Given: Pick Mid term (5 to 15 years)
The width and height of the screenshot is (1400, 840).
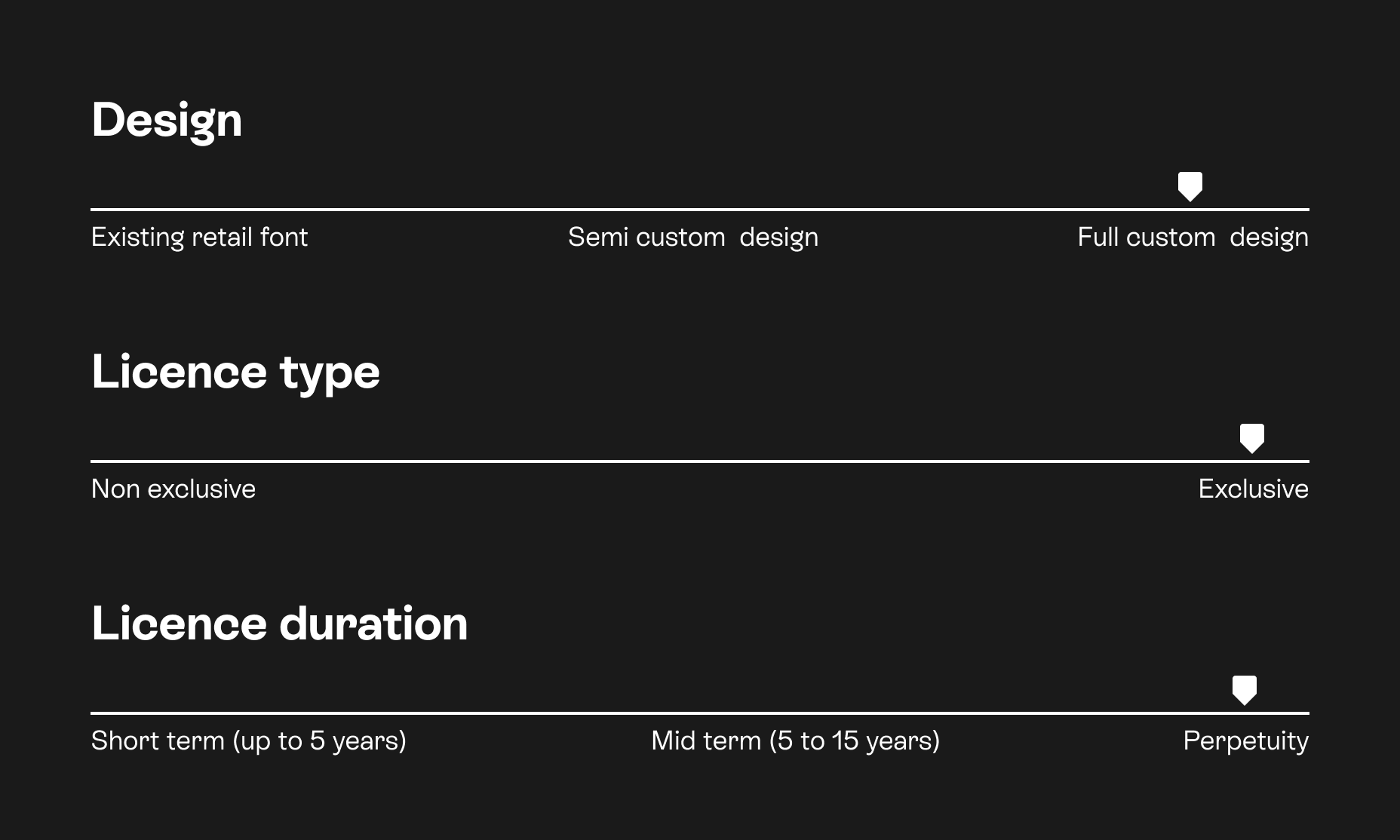Looking at the screenshot, I should tap(795, 741).
